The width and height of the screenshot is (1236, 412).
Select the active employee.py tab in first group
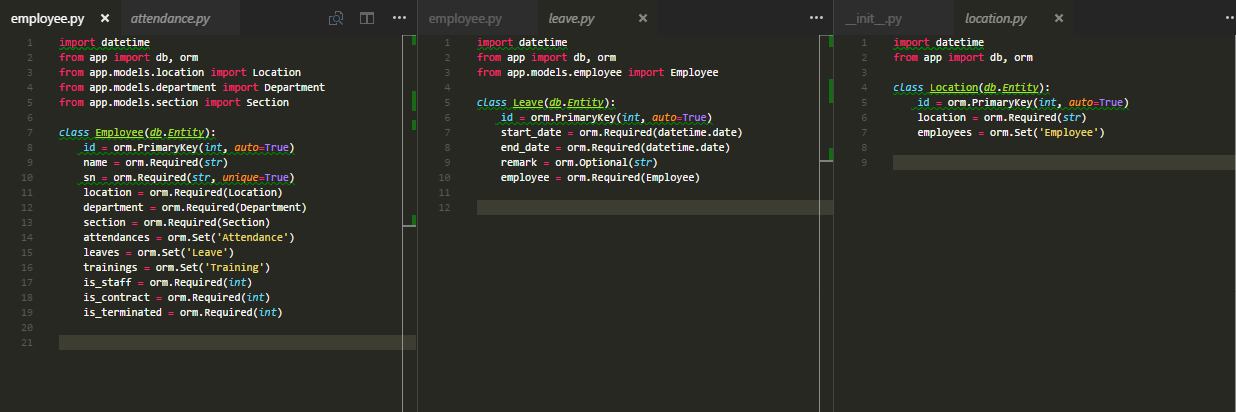pos(47,18)
